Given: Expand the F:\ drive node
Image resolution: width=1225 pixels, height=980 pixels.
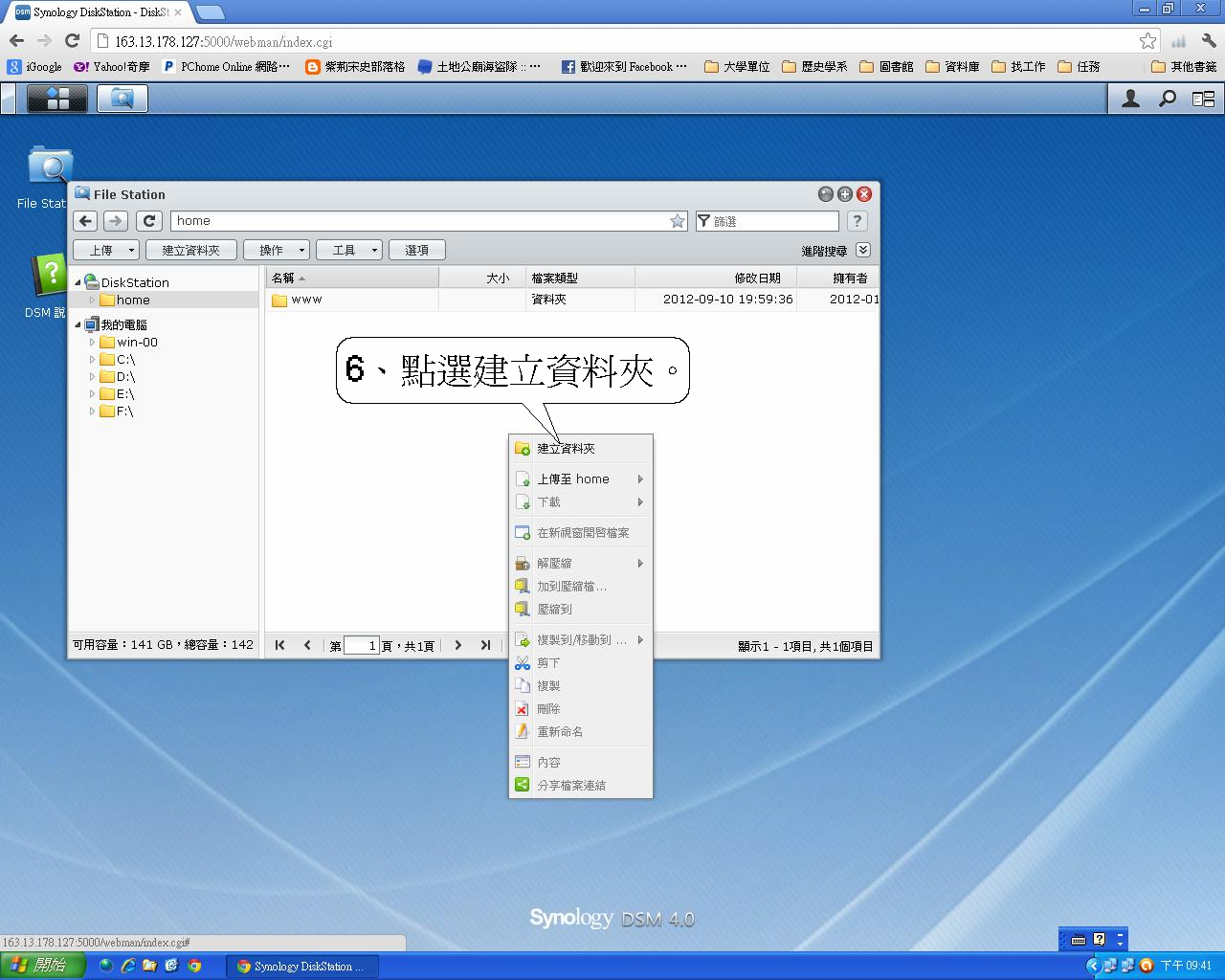Looking at the screenshot, I should click(92, 411).
